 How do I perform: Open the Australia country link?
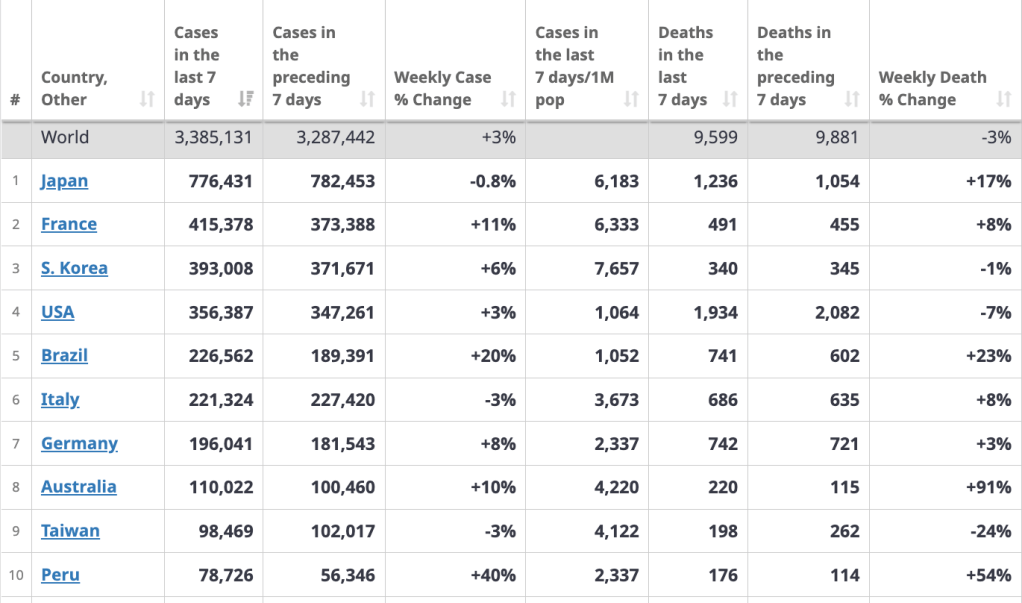point(78,487)
